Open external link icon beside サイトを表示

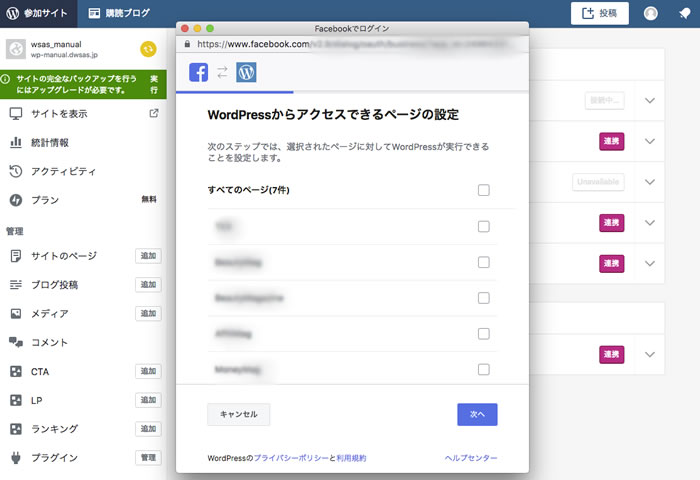click(x=153, y=113)
